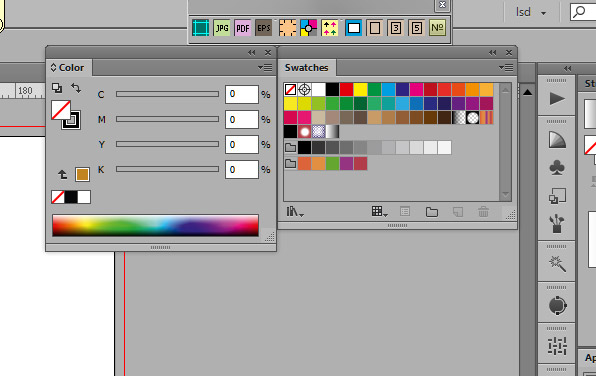The height and width of the screenshot is (376, 596).
Task: Click the EPS export icon
Action: click(264, 28)
